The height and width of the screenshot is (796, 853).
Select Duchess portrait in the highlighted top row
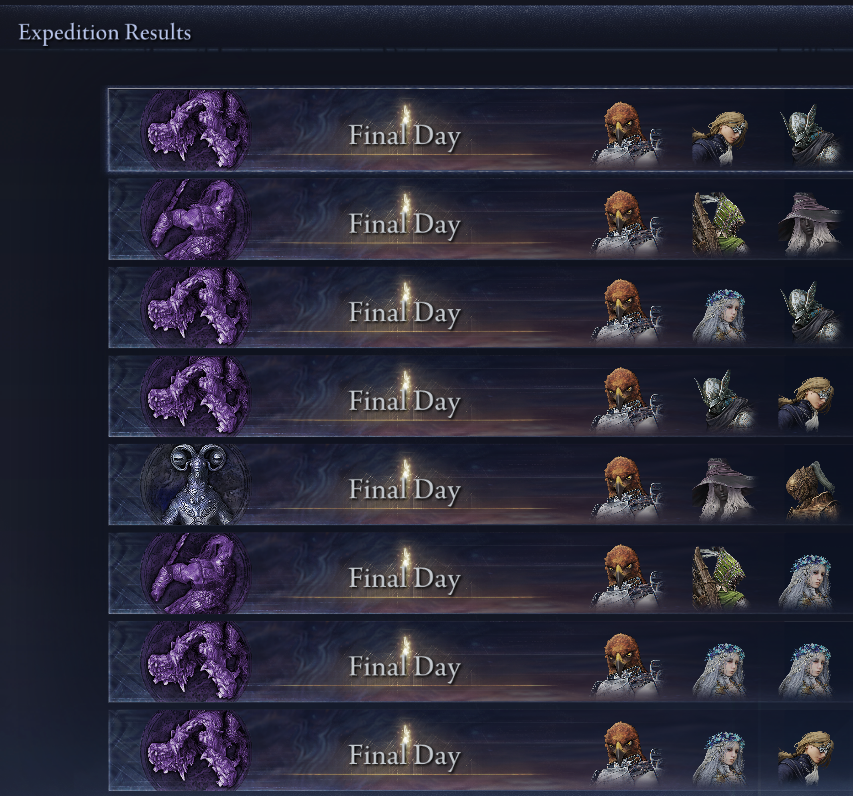click(720, 137)
